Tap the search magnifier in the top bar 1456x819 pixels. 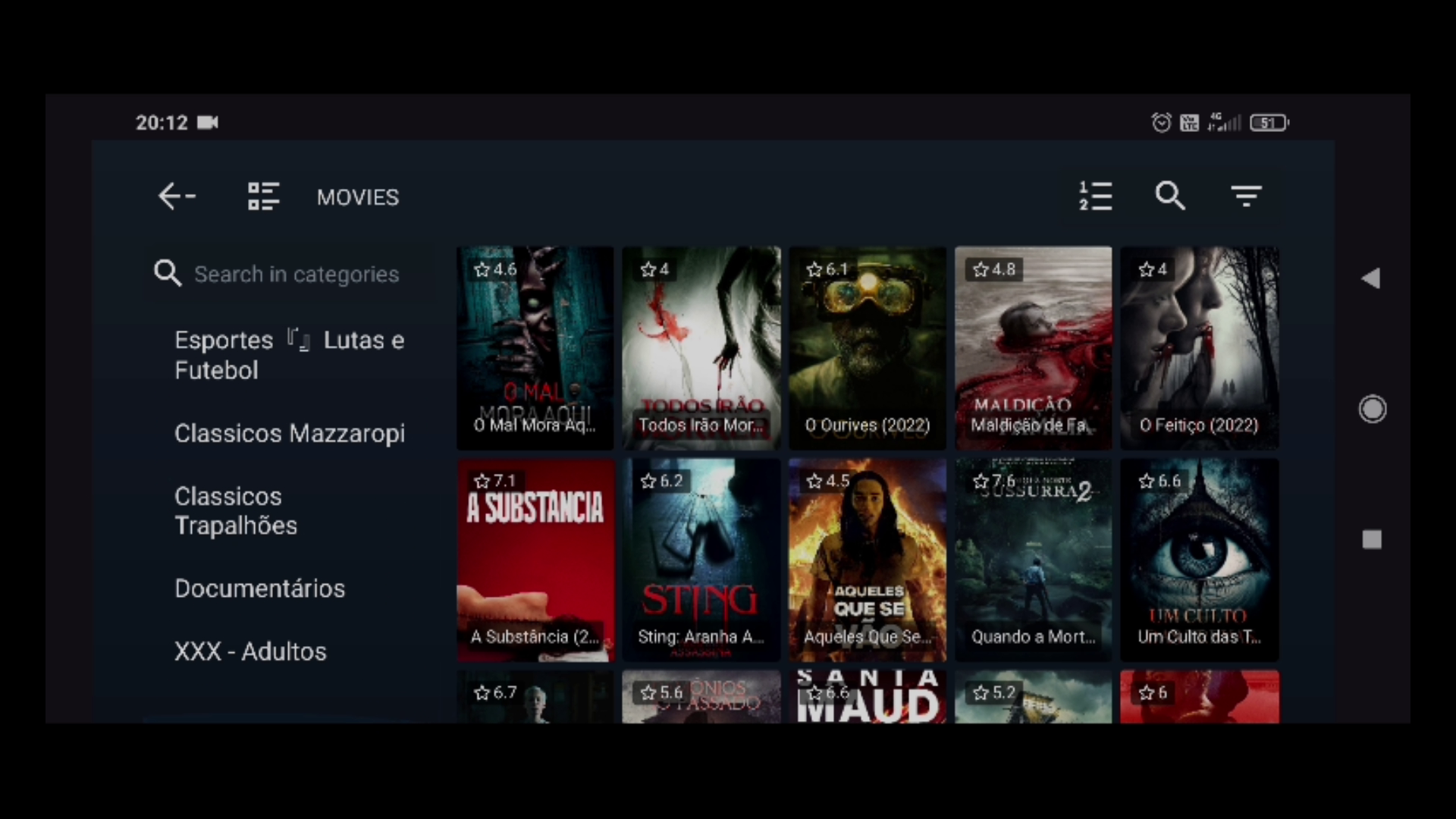pos(1170,196)
